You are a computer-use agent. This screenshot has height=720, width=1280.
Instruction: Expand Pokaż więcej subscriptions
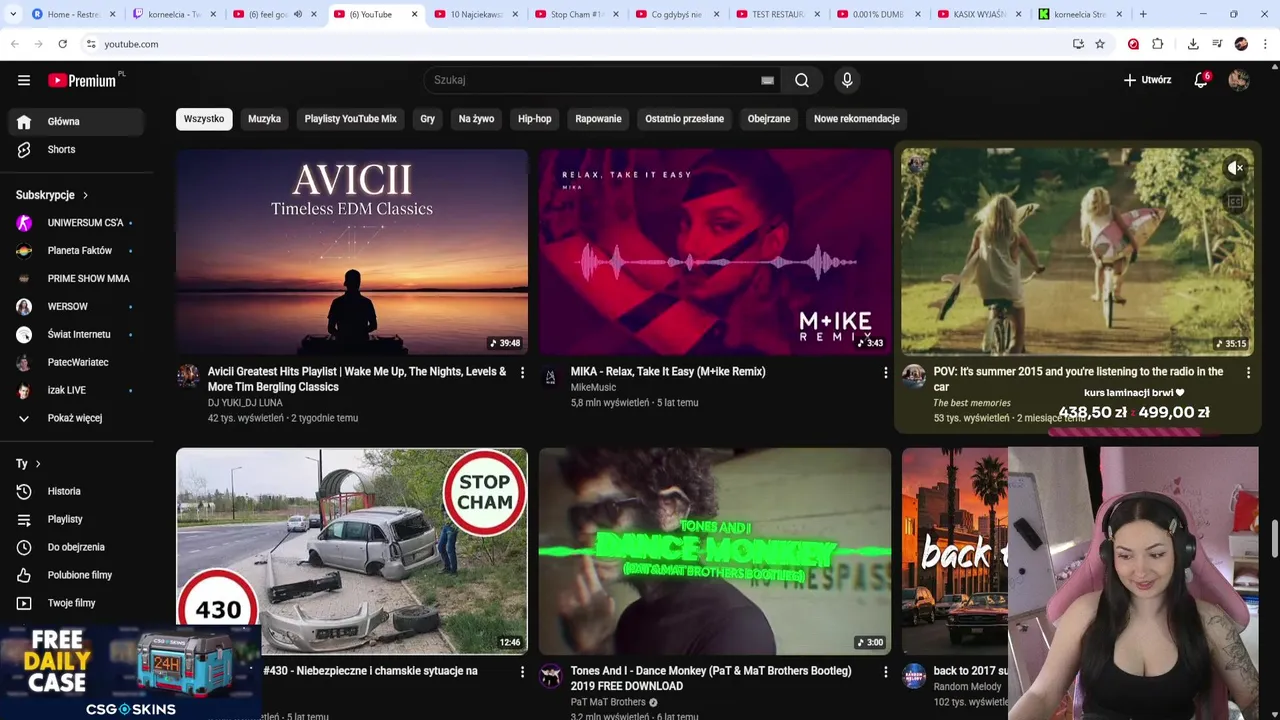(78, 418)
